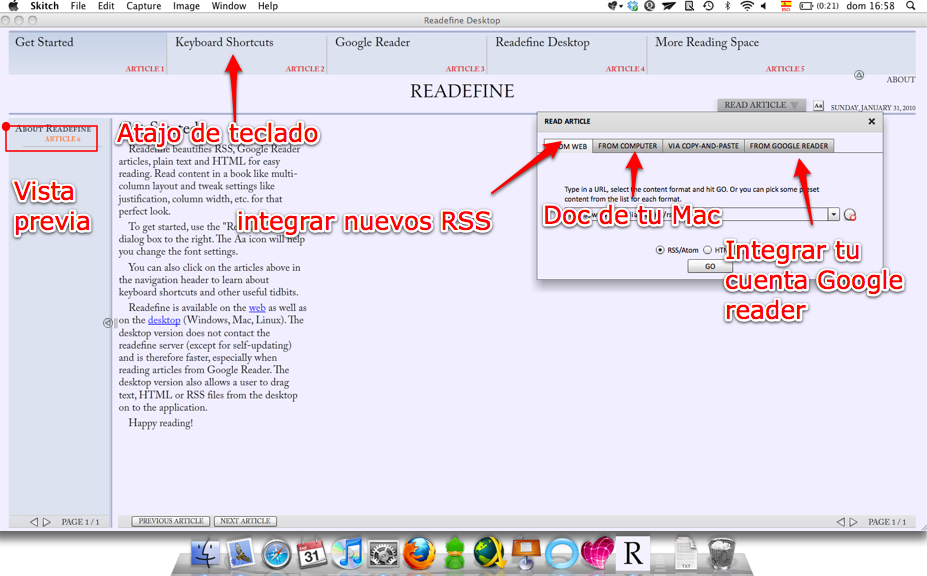This screenshot has width=927, height=576.
Task: Open the File menu
Action: [78, 6]
